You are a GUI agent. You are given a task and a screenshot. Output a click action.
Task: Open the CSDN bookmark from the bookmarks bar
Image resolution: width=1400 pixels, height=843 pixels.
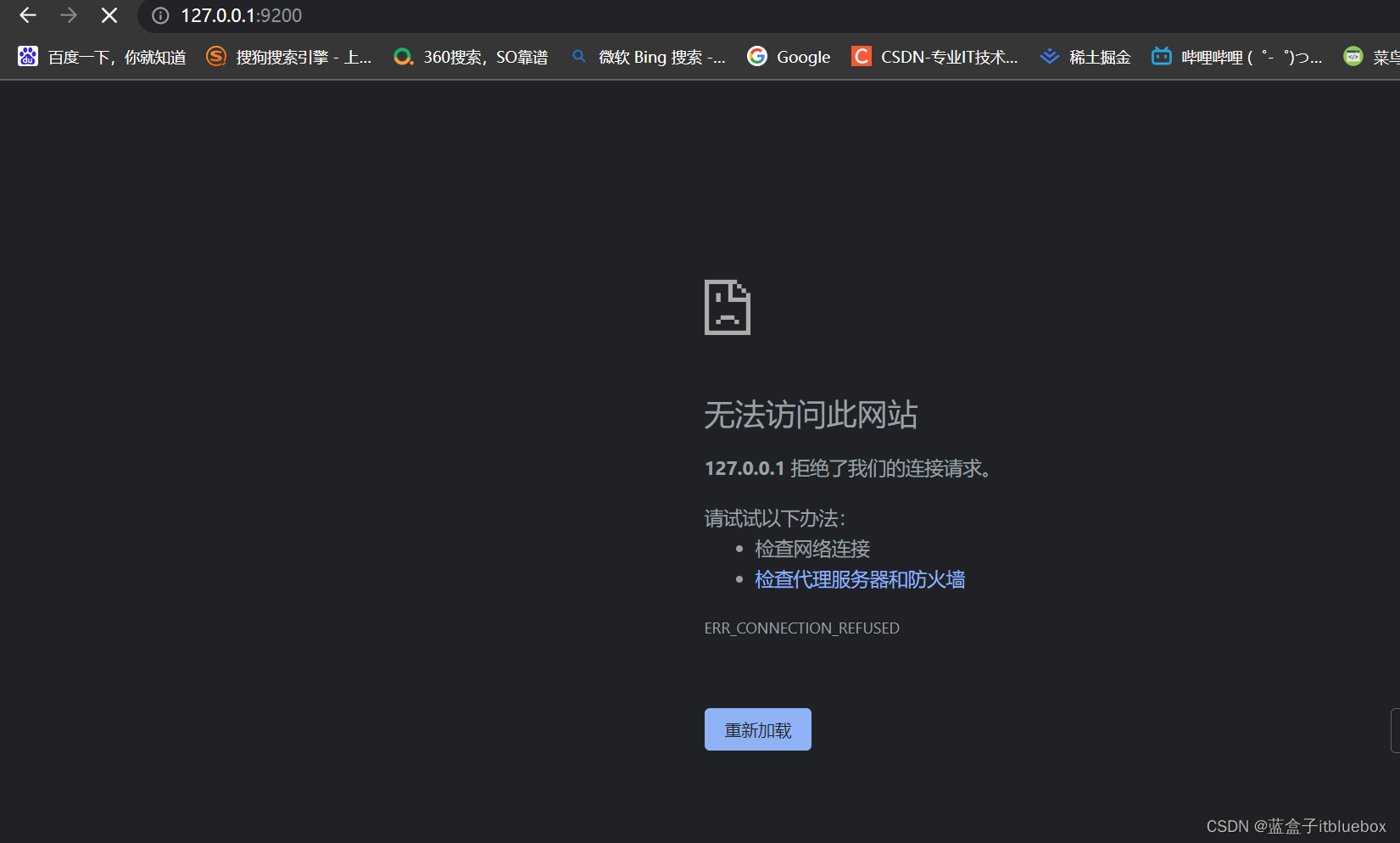coord(935,56)
